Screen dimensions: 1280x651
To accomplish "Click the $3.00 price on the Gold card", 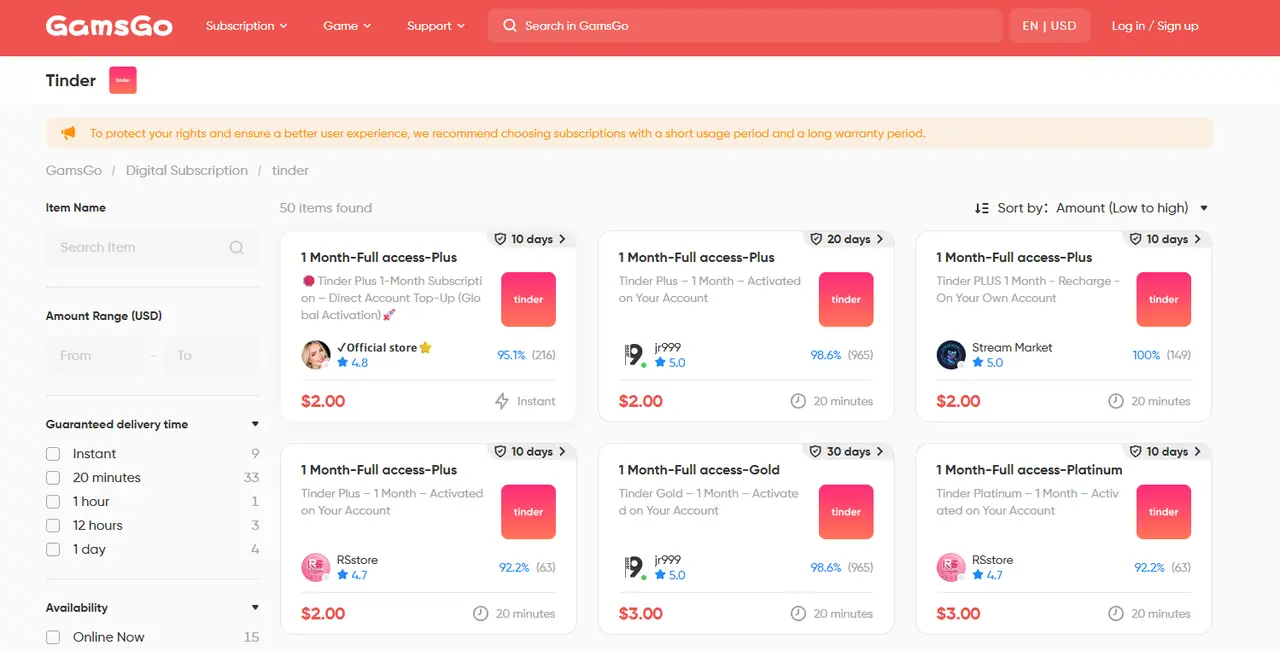I will tap(640, 613).
